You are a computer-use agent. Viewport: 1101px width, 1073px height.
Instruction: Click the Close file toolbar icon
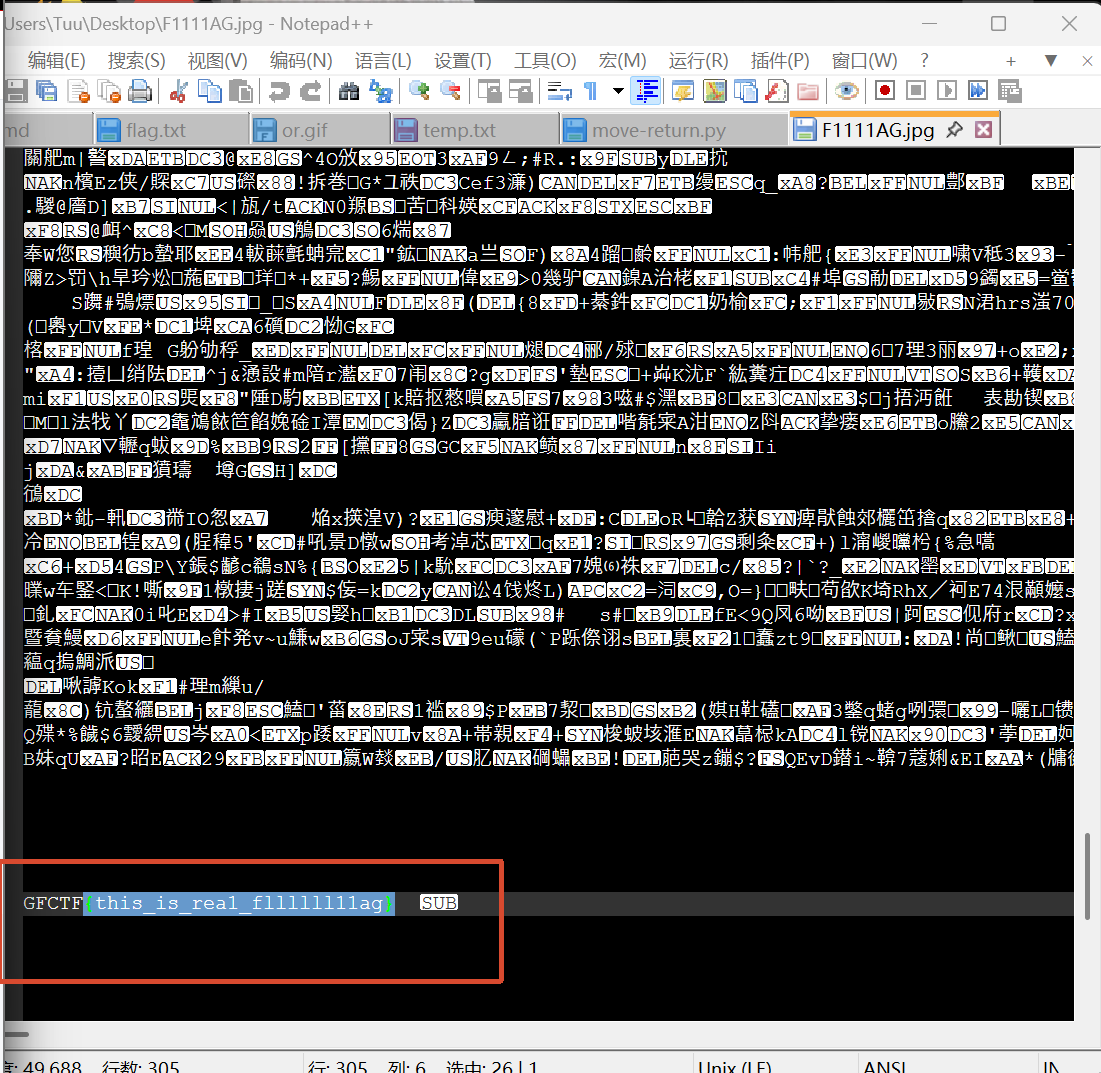coord(78,91)
